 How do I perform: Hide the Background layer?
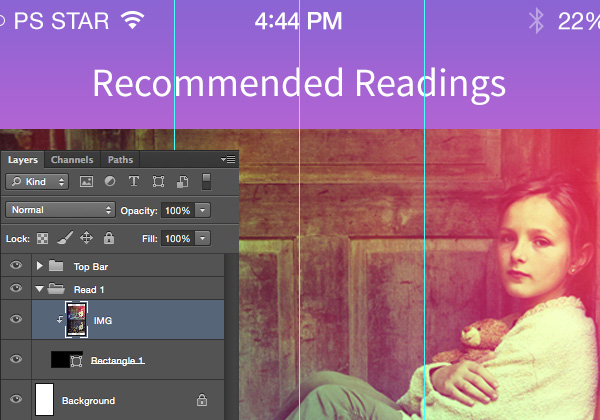16,399
